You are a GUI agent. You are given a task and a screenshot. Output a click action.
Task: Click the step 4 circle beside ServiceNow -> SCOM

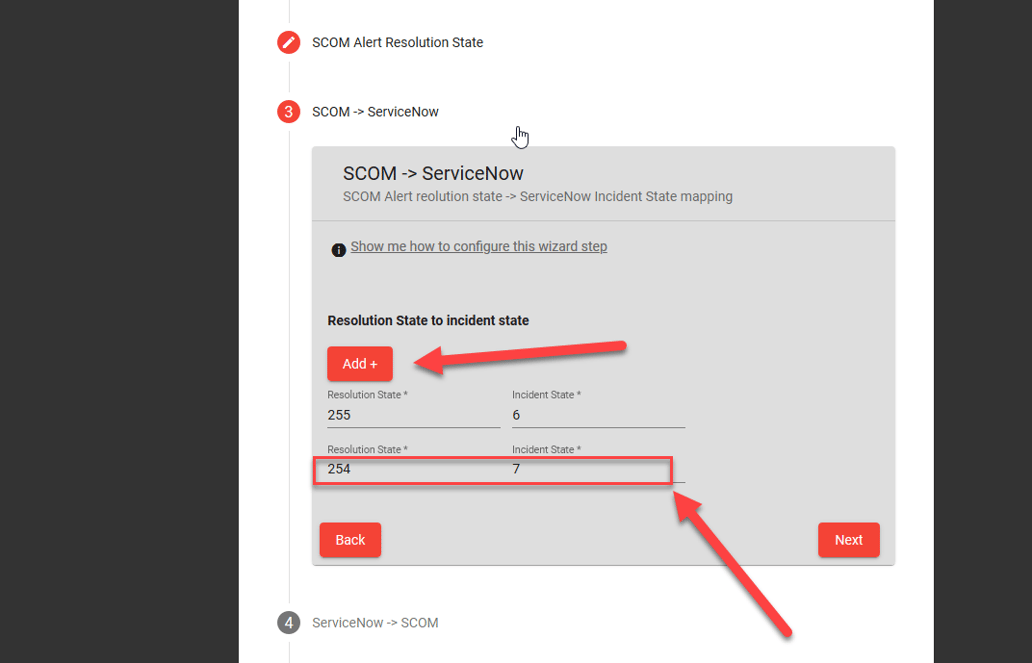click(x=288, y=622)
